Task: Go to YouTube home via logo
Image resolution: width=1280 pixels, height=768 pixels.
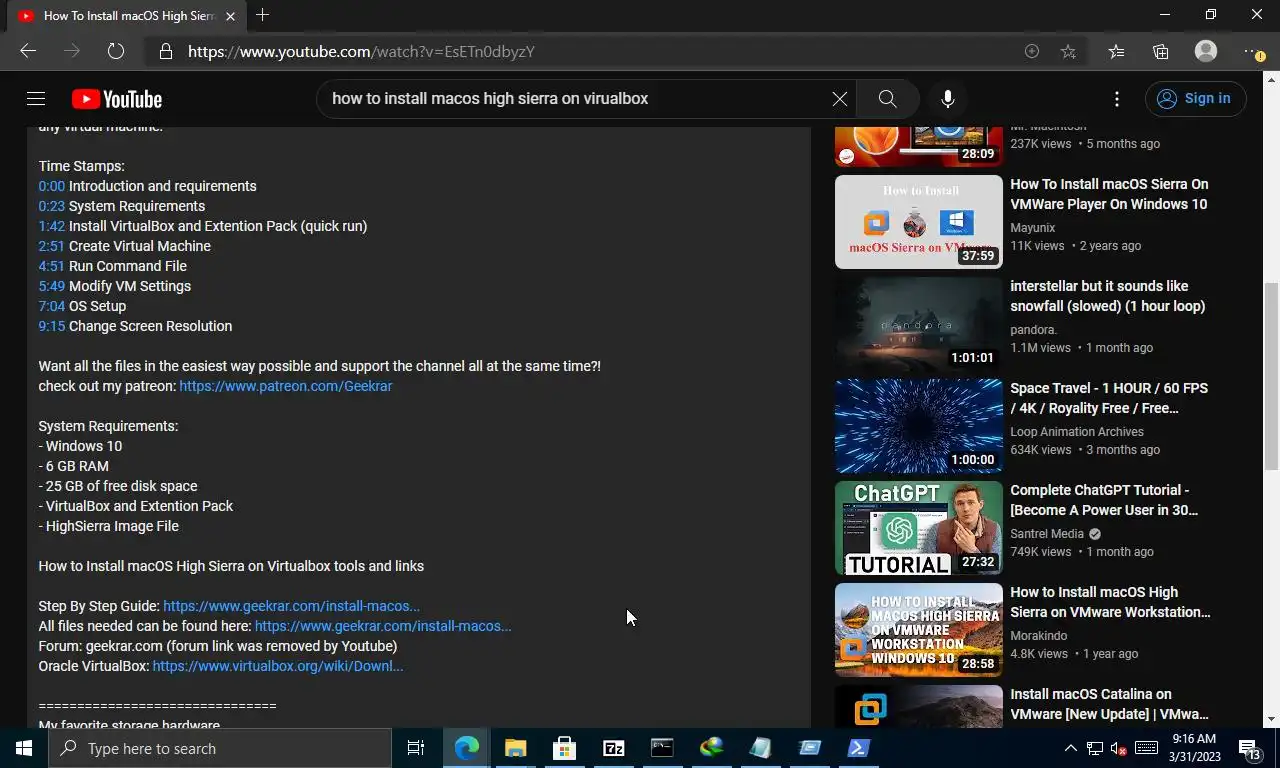Action: click(x=117, y=99)
